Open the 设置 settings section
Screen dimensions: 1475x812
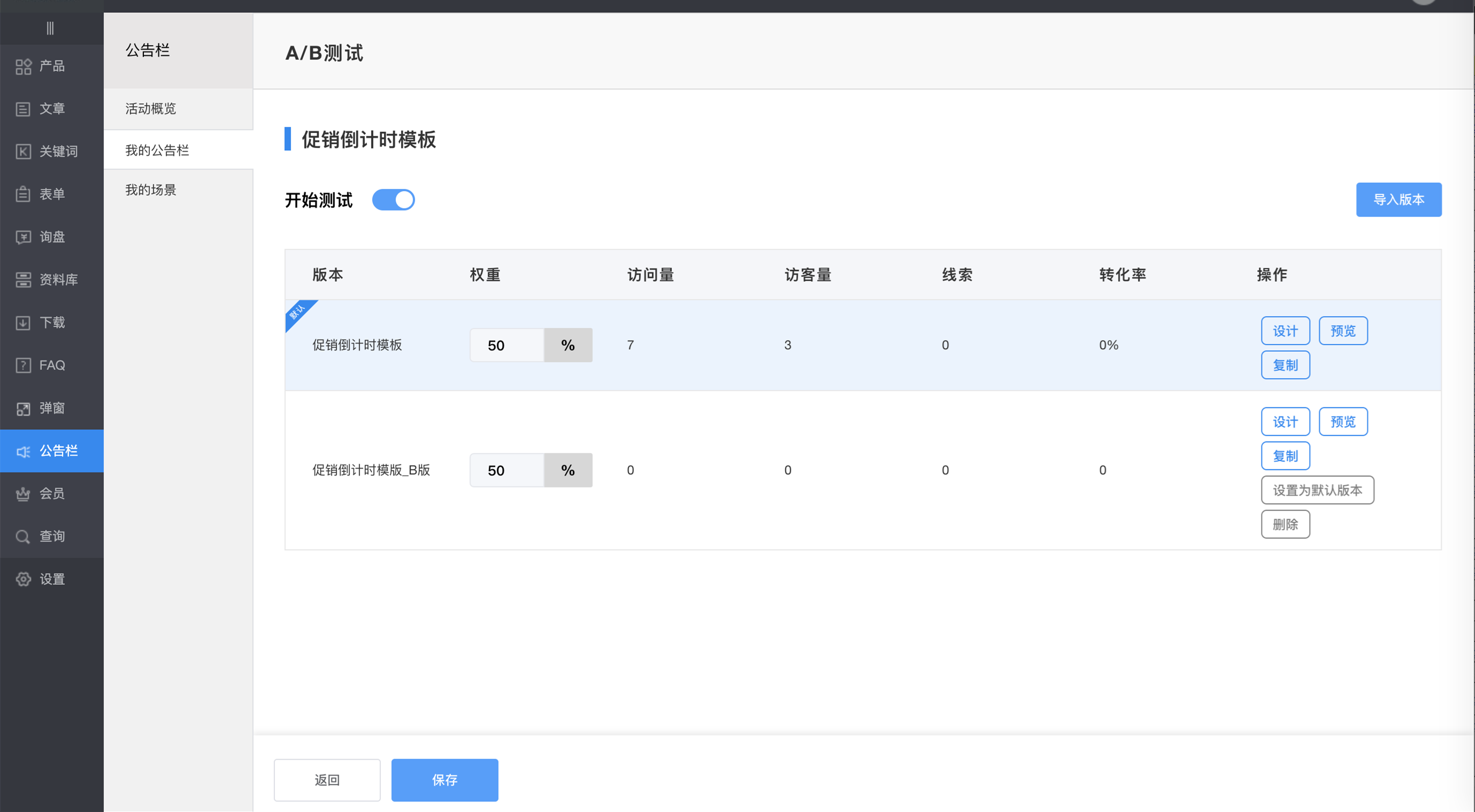point(51,578)
